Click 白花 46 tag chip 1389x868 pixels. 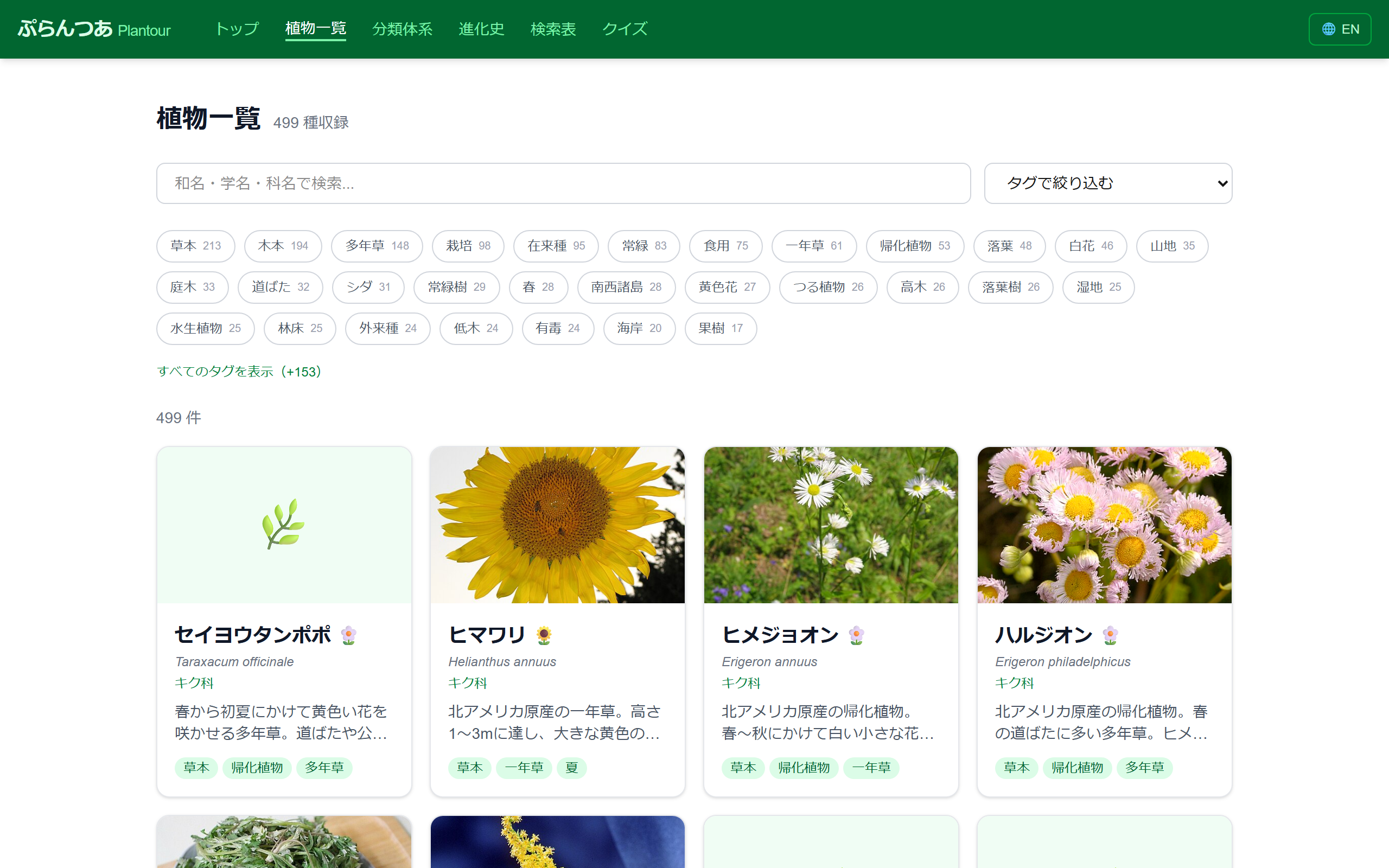[1091, 246]
